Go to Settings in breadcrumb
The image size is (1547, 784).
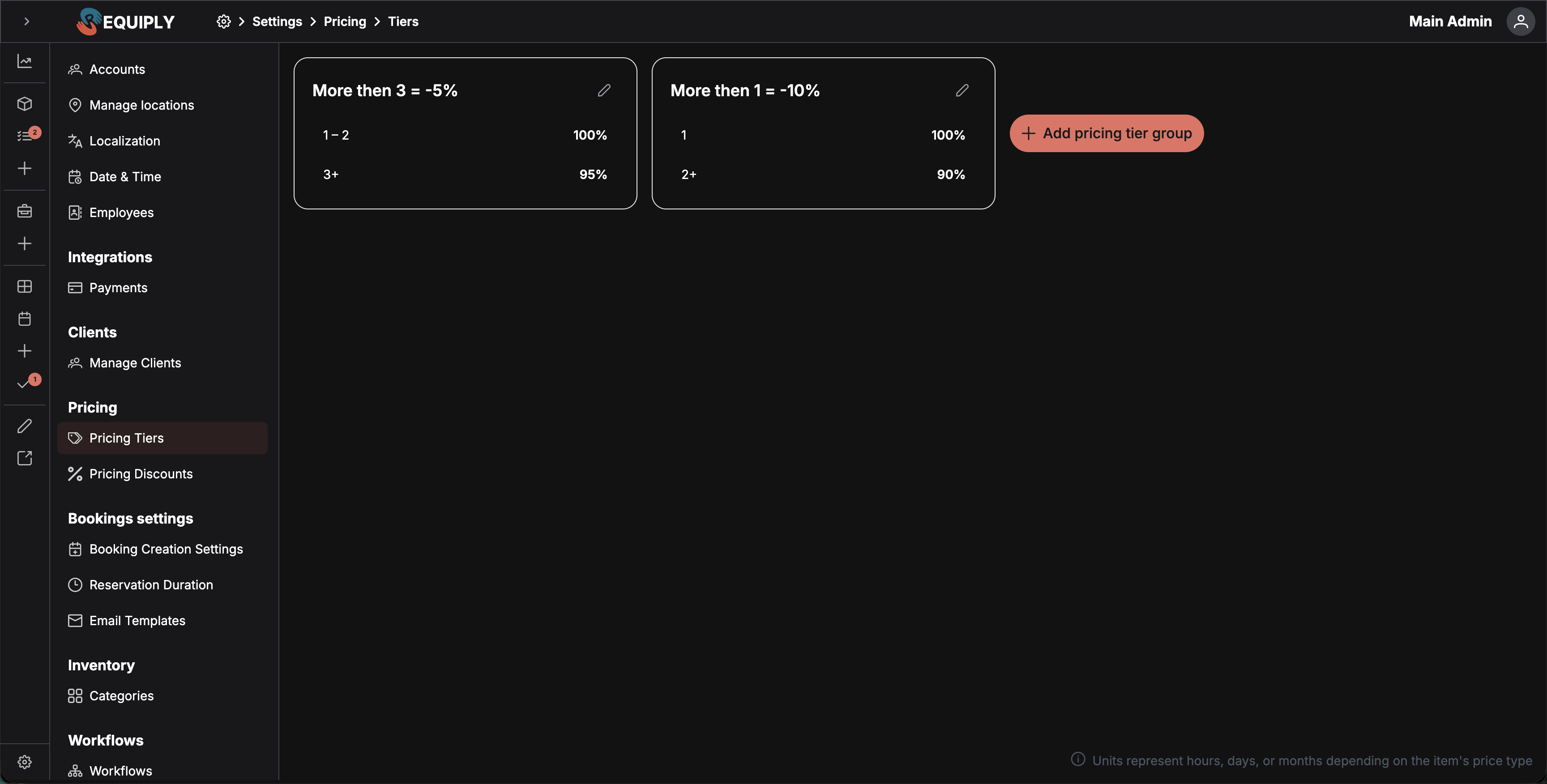tap(277, 21)
